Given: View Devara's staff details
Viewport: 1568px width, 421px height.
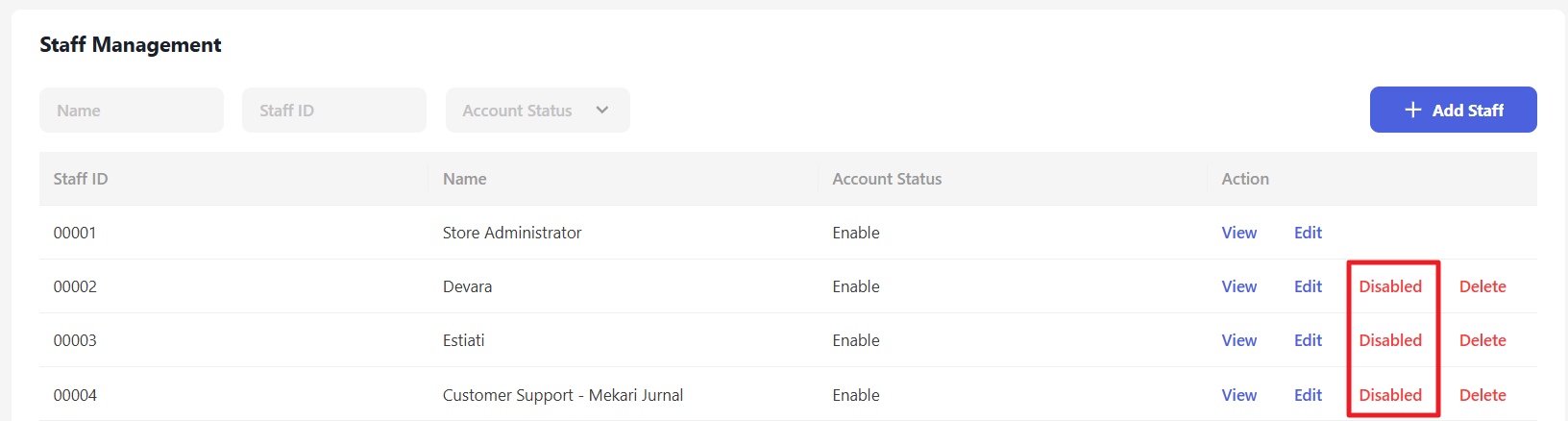Looking at the screenshot, I should pos(1238,286).
